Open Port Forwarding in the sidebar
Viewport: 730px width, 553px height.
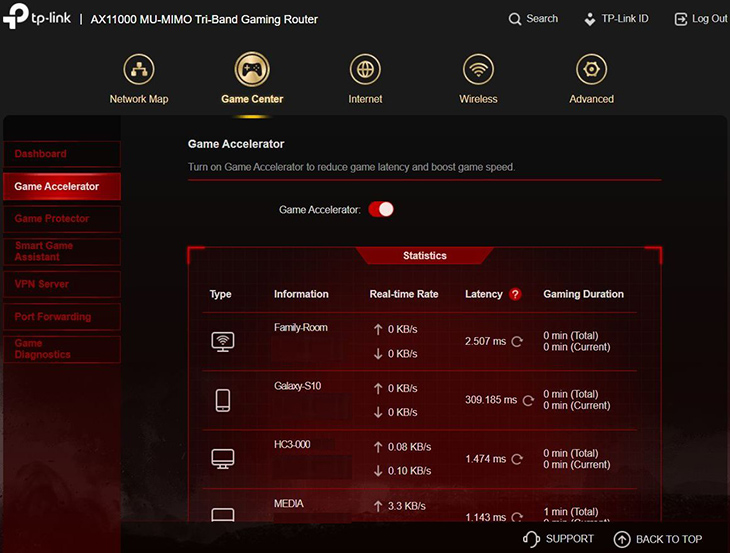pos(62,317)
